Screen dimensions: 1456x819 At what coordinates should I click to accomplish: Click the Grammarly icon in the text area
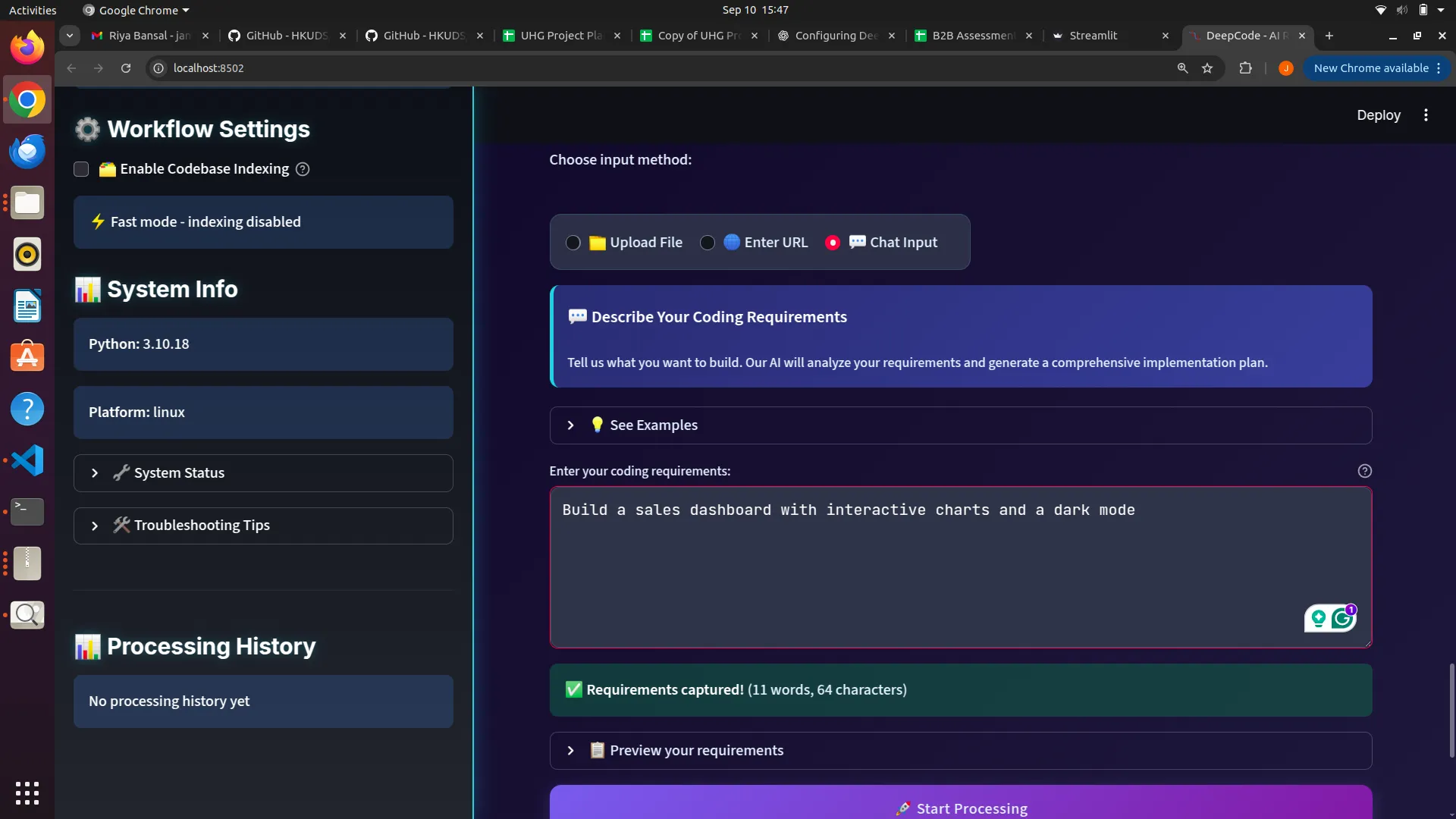tap(1341, 618)
